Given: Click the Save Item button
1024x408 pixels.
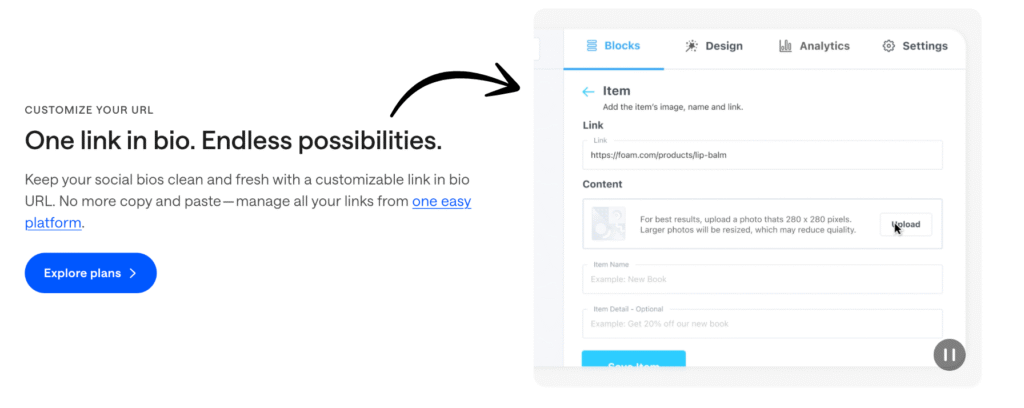Looking at the screenshot, I should tap(633, 359).
